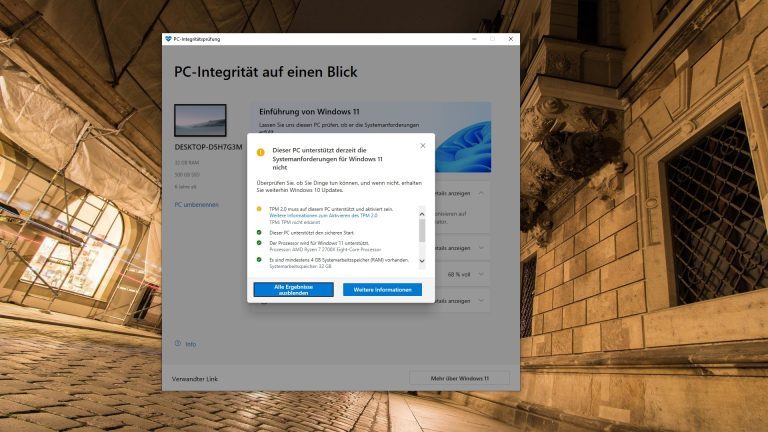
Task: Minimize the PC-Integritätsprüfung window
Action: coord(474,39)
